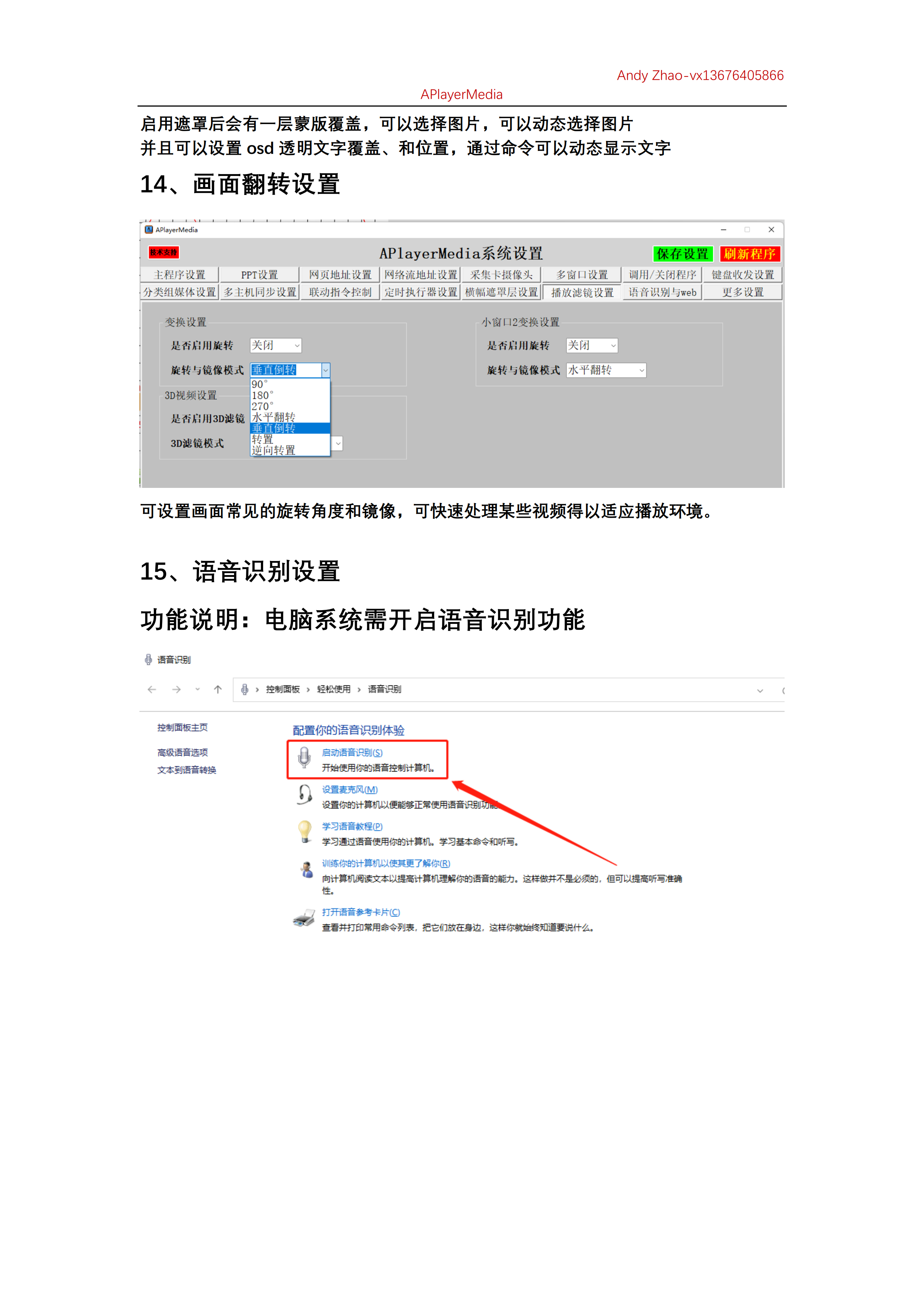Choose 水平翻转 in the open dropdown list
The width and height of the screenshot is (924, 1306).
[x=290, y=417]
